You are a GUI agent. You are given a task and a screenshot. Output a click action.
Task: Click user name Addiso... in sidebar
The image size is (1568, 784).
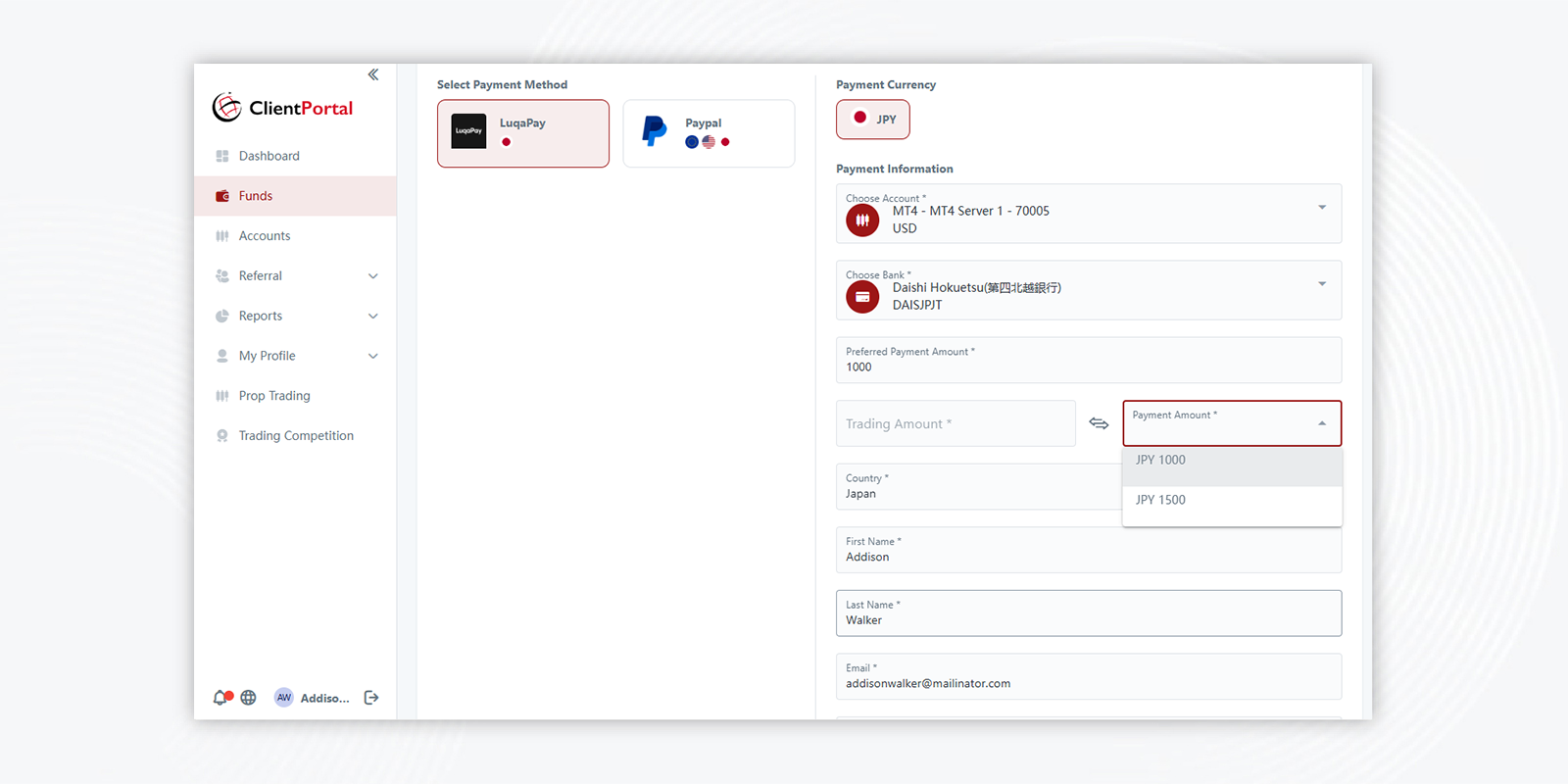click(x=324, y=699)
